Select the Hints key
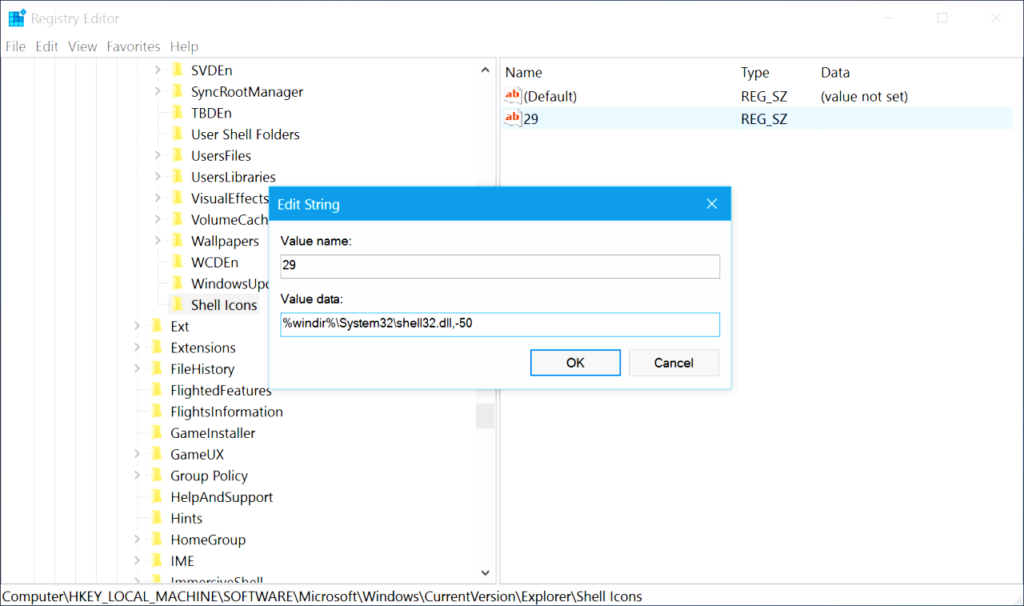Viewport: 1024px width, 606px height. click(x=186, y=518)
